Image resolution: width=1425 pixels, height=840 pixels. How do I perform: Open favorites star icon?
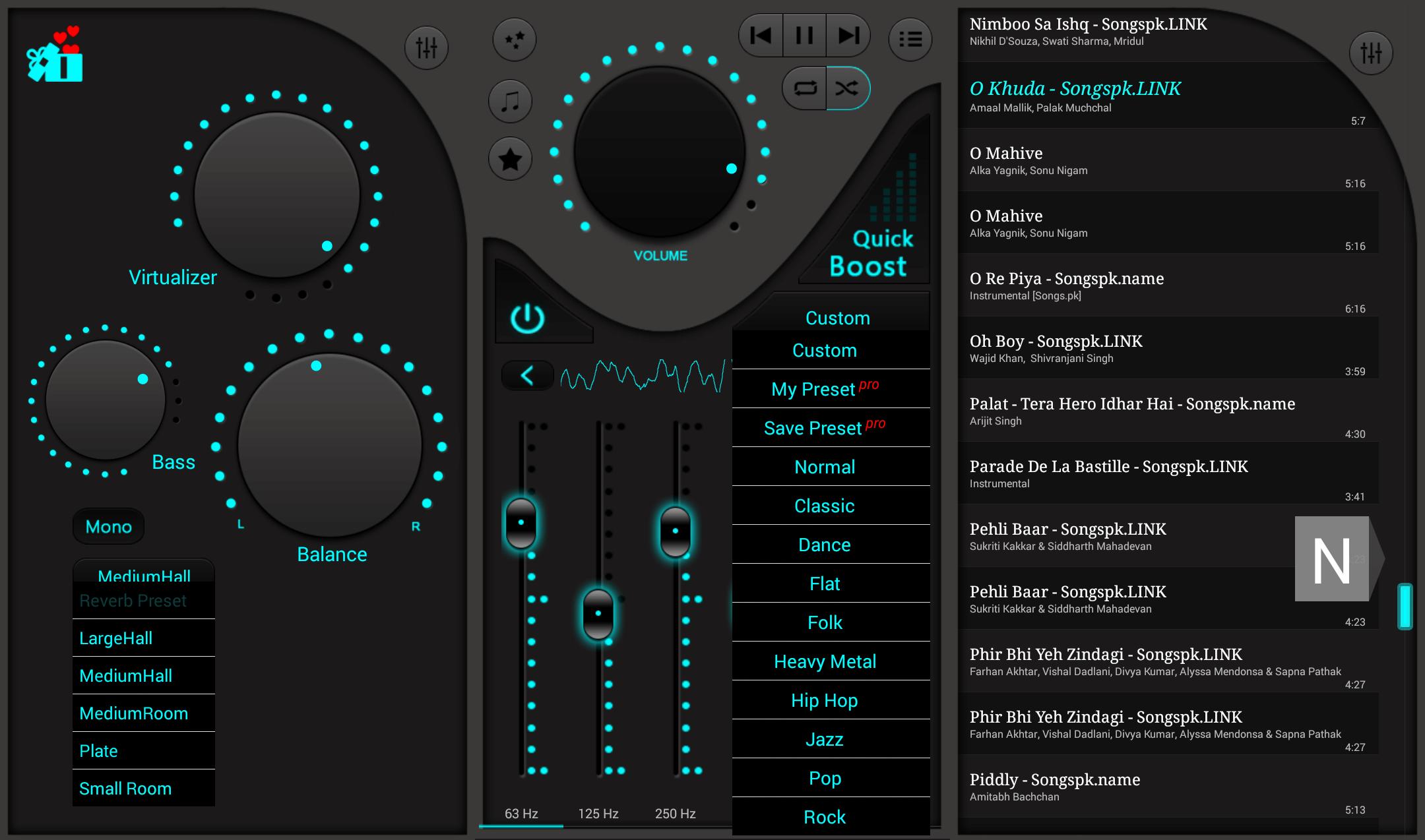click(x=510, y=159)
